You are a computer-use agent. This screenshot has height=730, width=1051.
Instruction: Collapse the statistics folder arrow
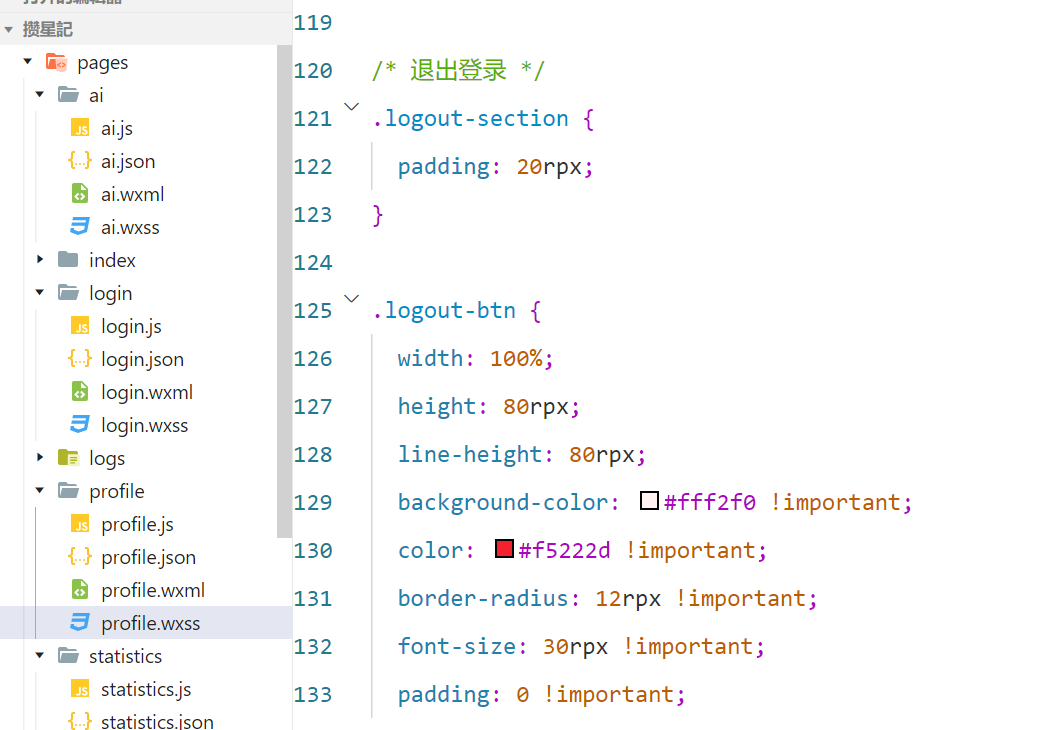tap(40, 655)
